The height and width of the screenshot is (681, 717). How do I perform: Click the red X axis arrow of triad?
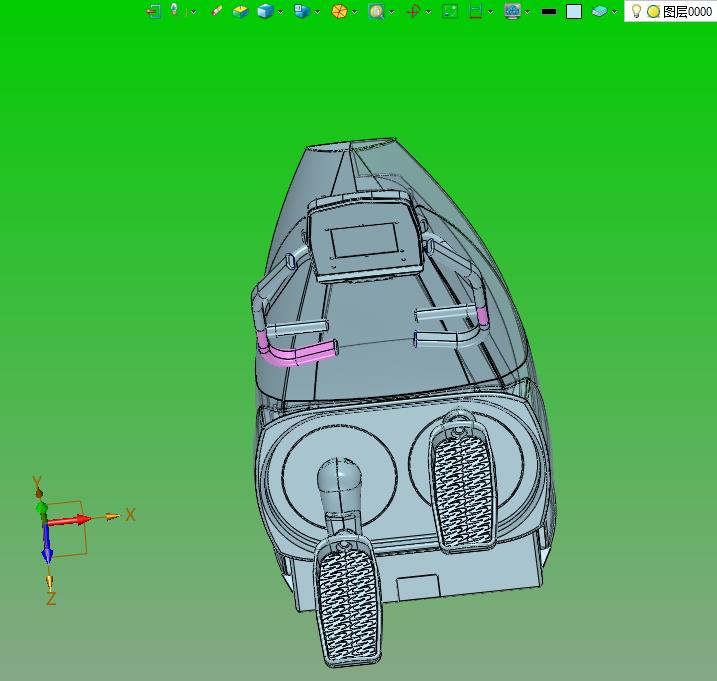click(x=70, y=520)
